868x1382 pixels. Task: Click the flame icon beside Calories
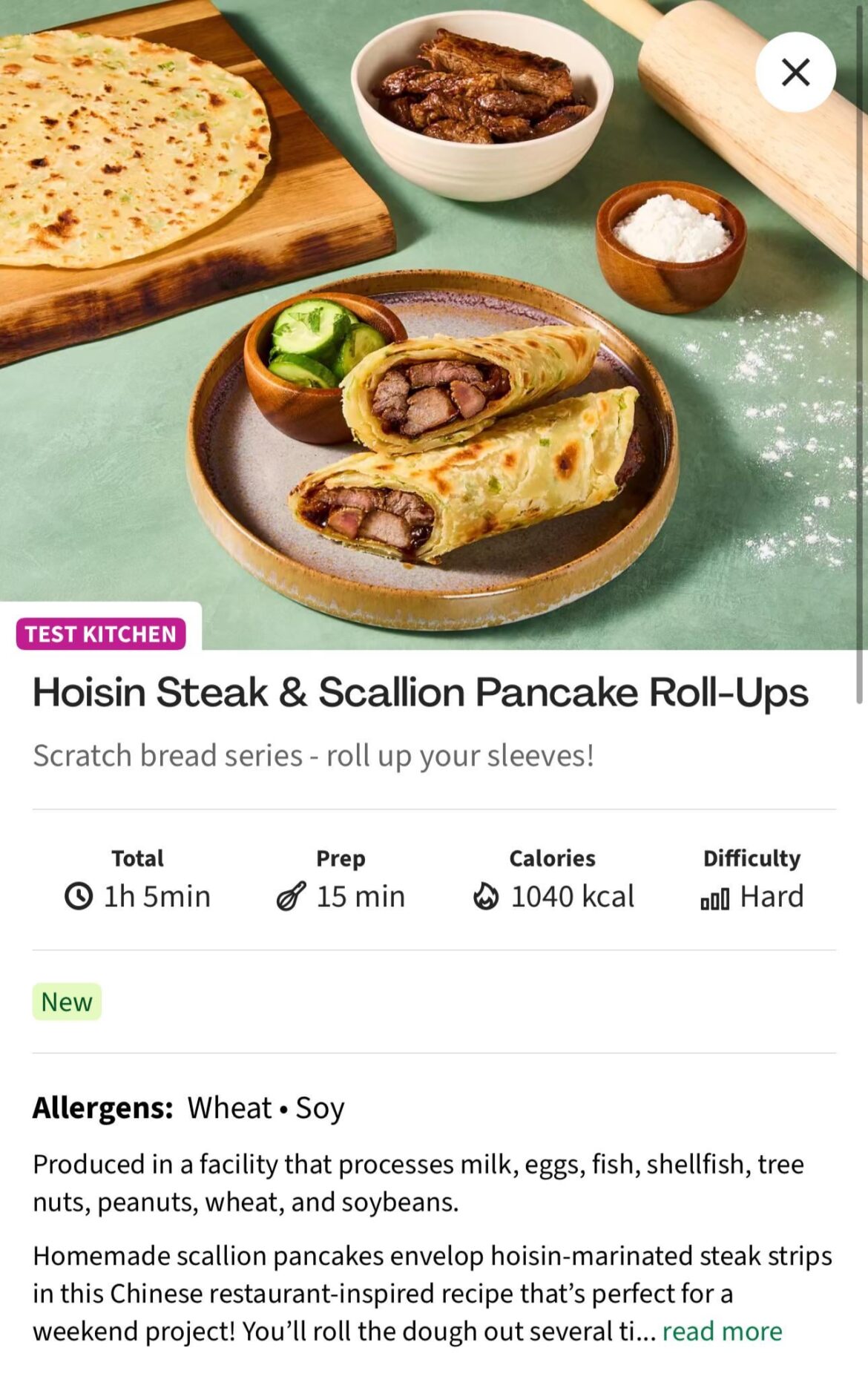point(487,897)
